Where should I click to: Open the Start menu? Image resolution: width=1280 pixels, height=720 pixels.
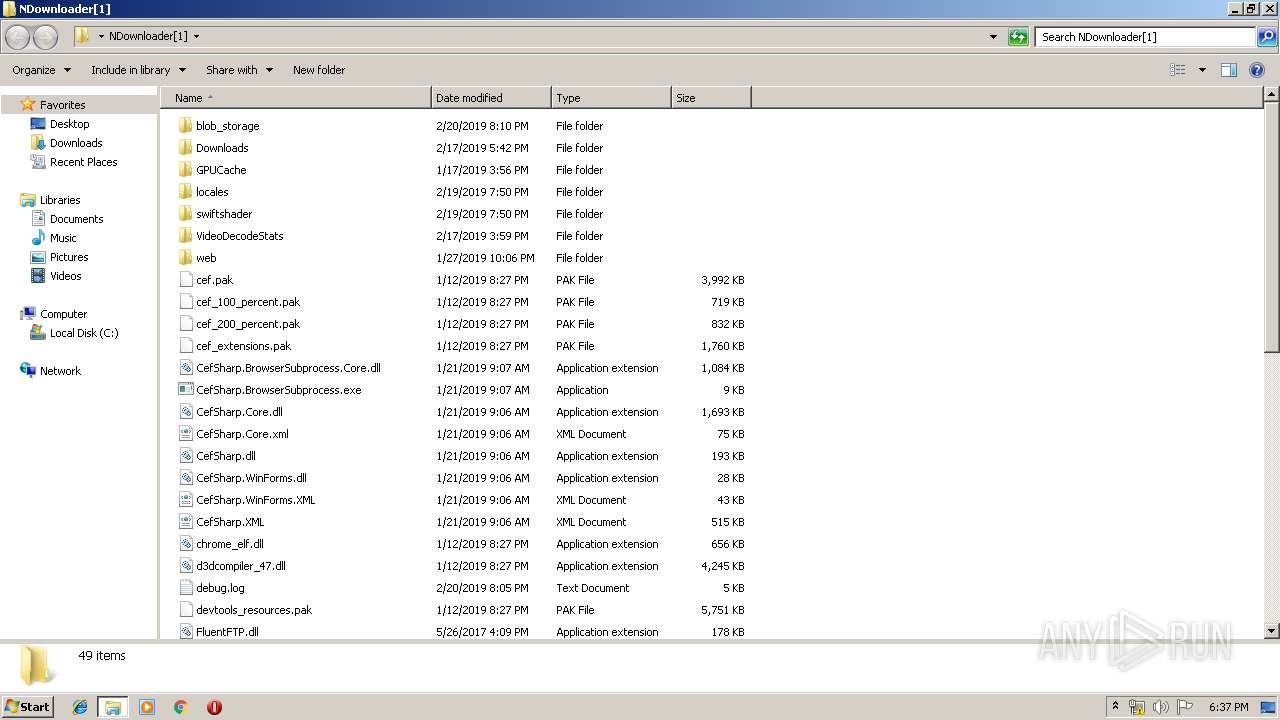[x=28, y=707]
